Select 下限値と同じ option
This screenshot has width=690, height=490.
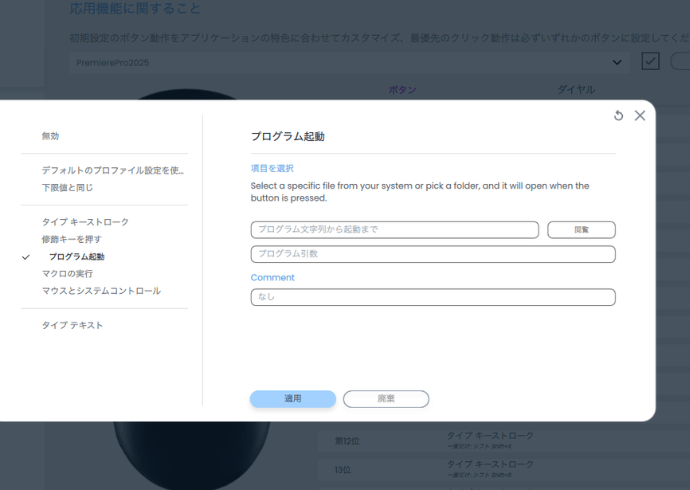tap(67, 187)
